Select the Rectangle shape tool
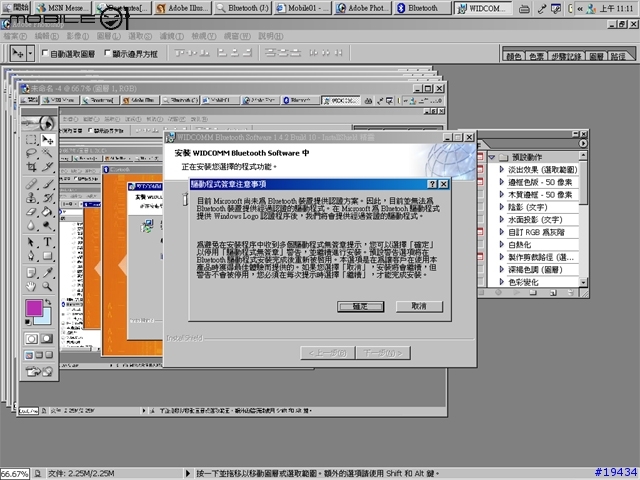The image size is (640, 480). 48,256
